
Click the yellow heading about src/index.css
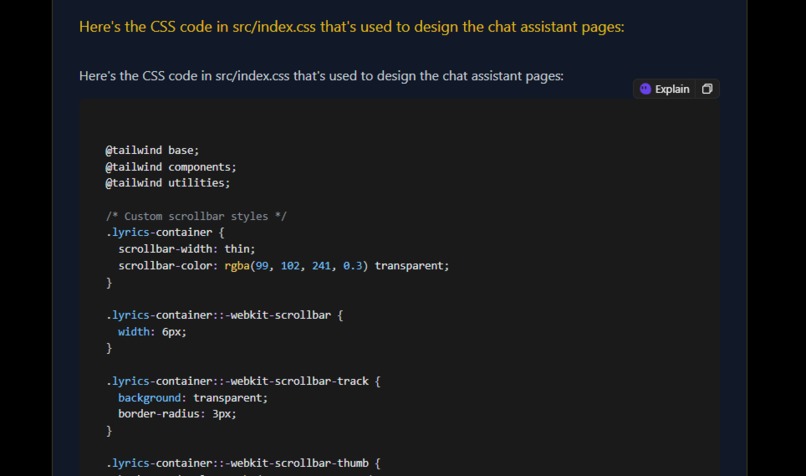[x=352, y=27]
